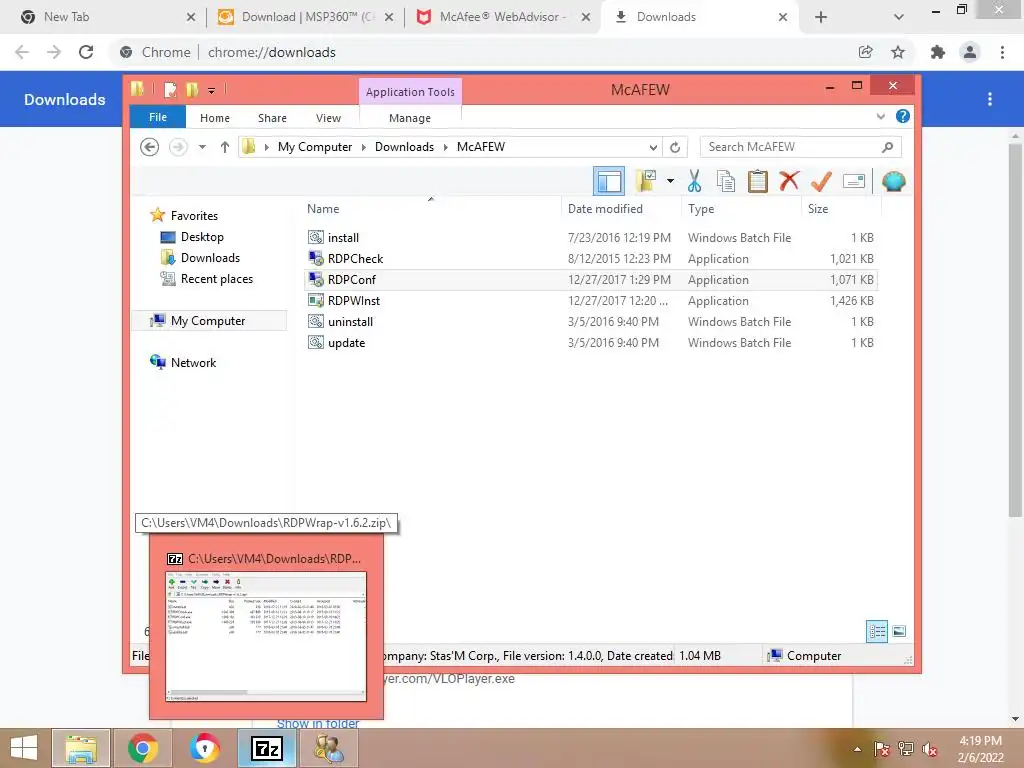Click My Computer in the address breadcrumb
Viewport: 1024px width, 768px height.
315,147
